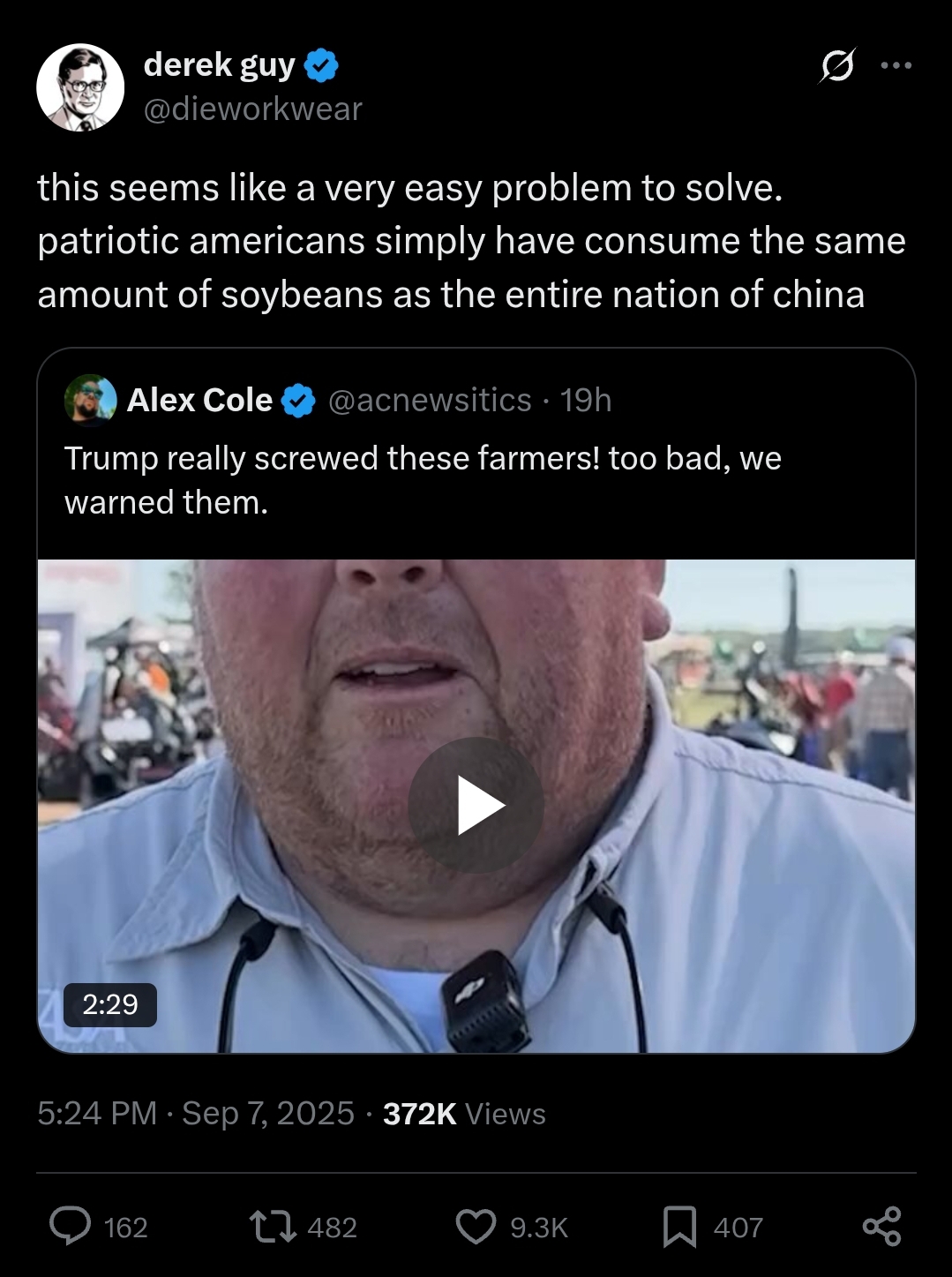Click the 19h quoted tweet timestamp
The image size is (952, 1277).
coord(586,400)
